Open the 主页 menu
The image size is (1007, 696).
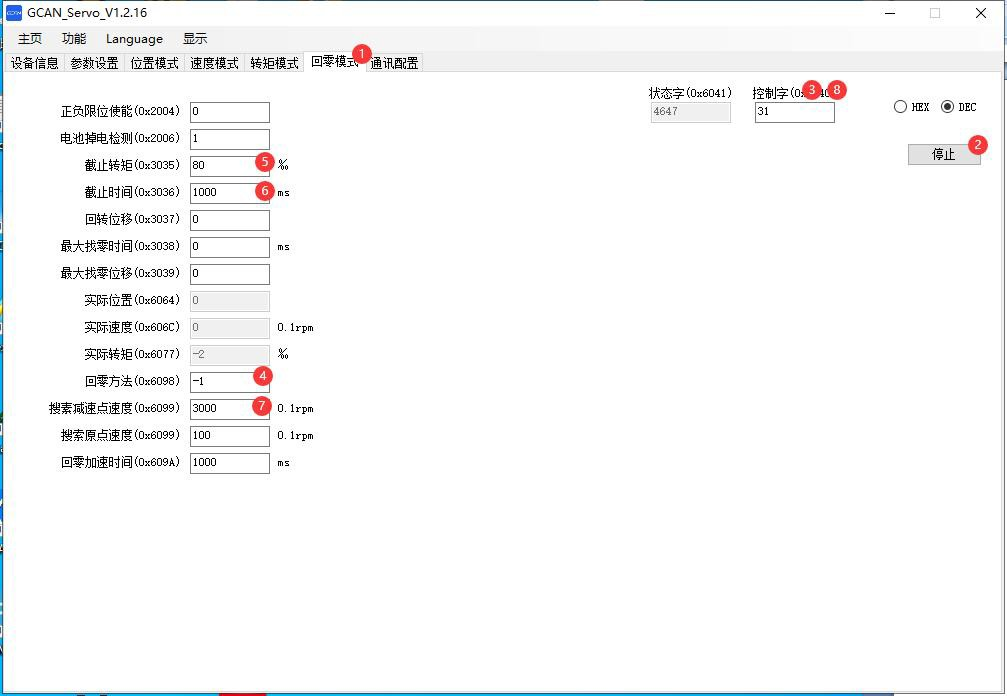30,39
